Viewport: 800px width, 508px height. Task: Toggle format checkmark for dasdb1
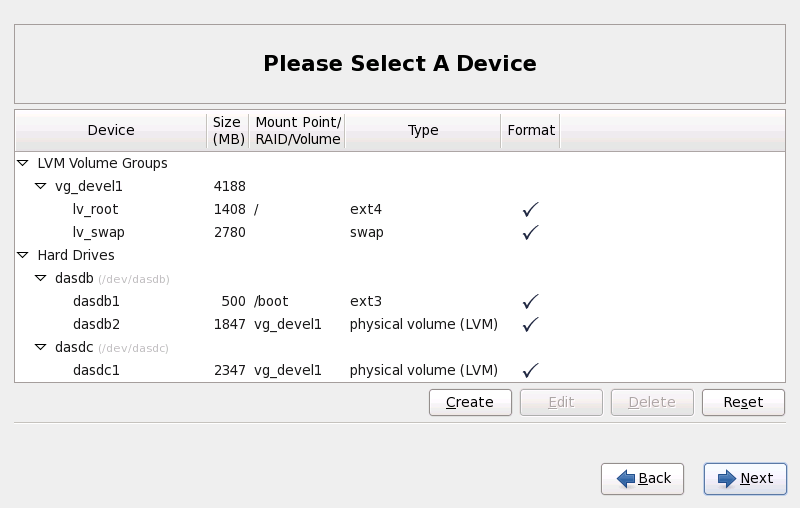[x=531, y=301]
